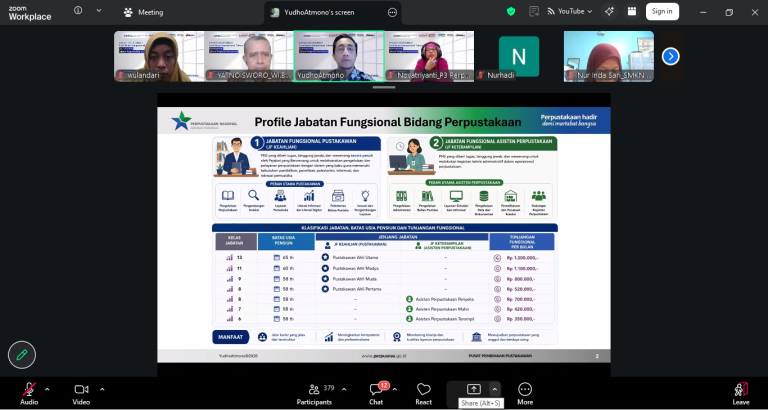Image resolution: width=768 pixels, height=410 pixels.
Task: Click the divider handle below the video strip
Action: tap(384, 88)
